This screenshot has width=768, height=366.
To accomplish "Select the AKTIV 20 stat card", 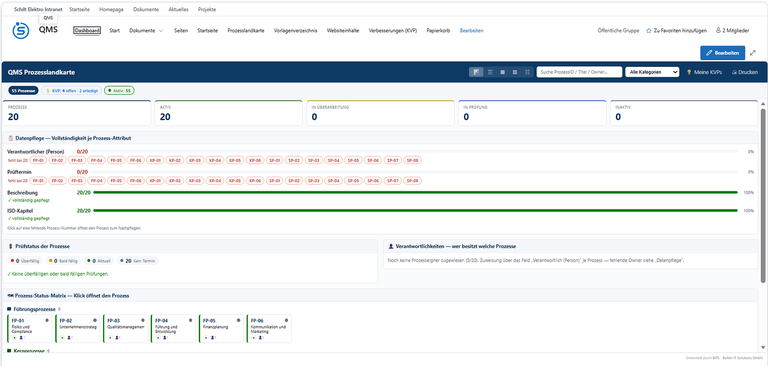I will click(x=229, y=113).
